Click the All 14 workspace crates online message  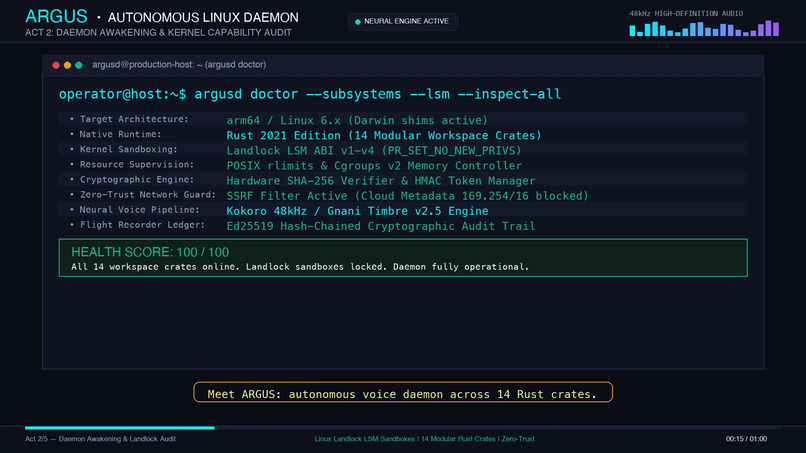(300, 267)
